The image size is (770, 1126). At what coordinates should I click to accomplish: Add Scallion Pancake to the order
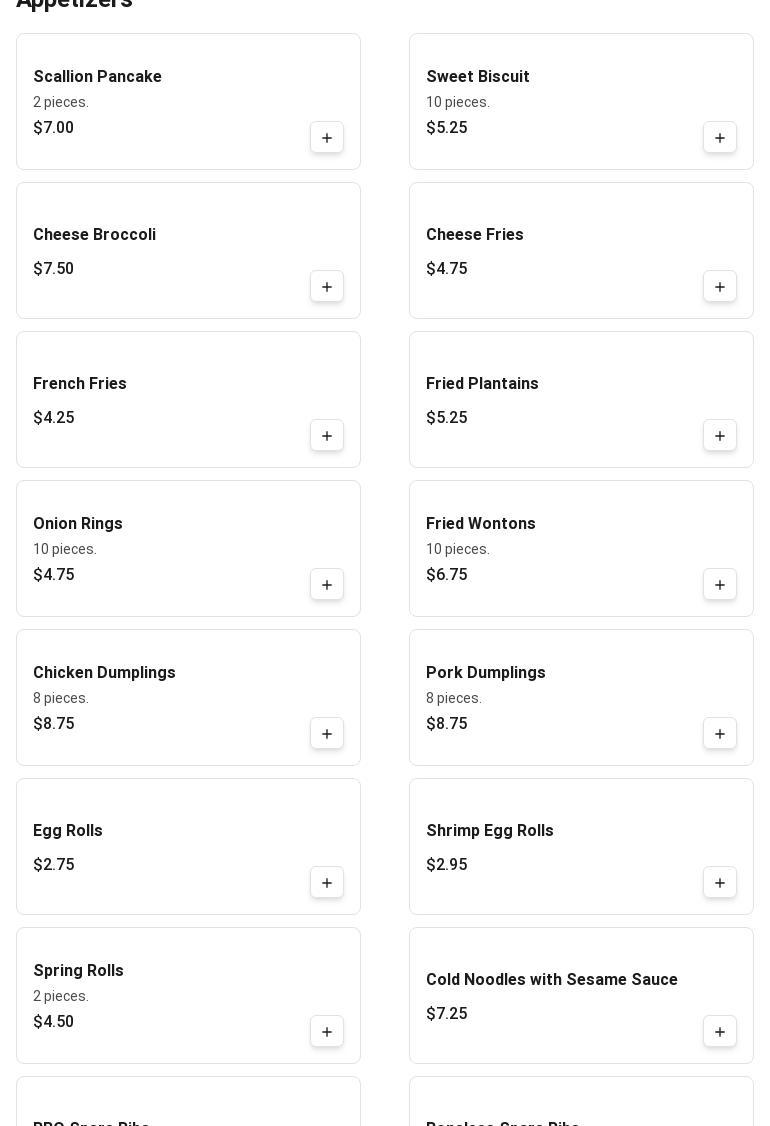point(327,138)
